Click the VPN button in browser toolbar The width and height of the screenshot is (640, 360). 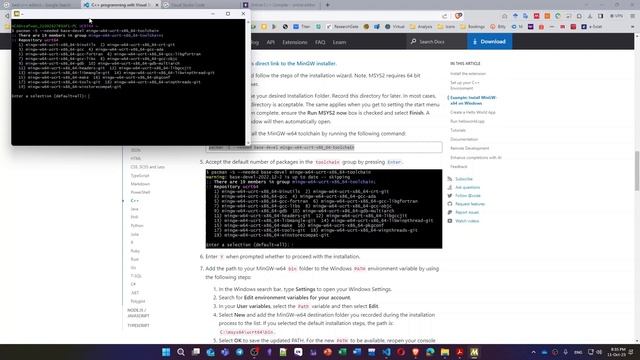(616, 16)
